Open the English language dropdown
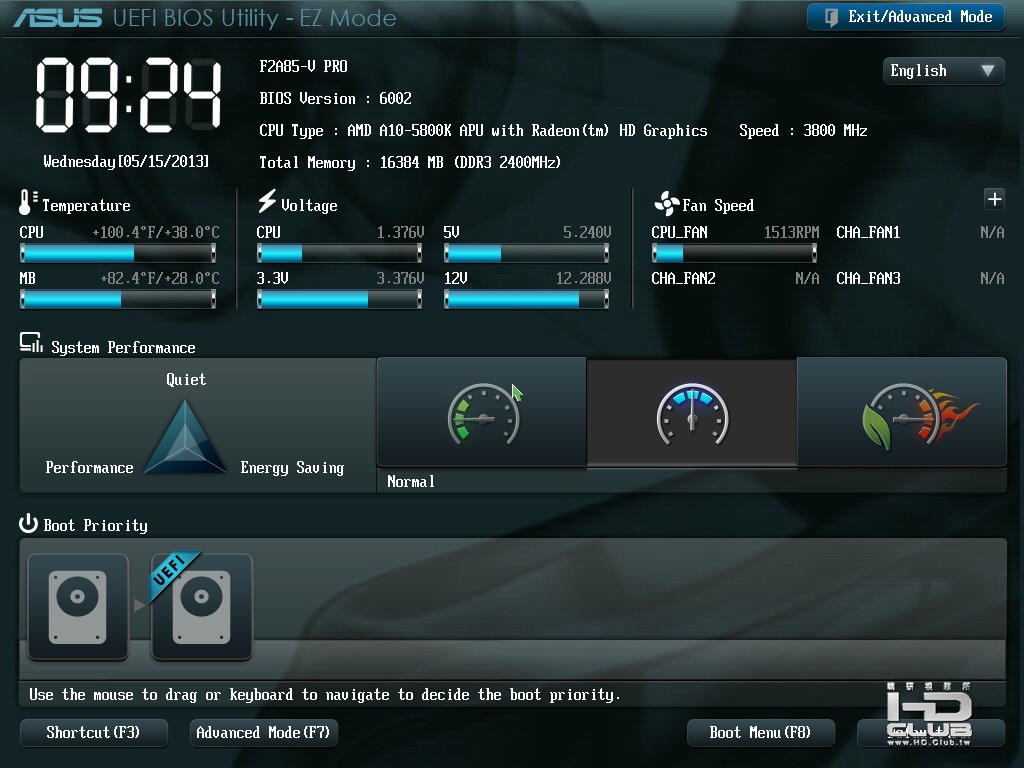 point(943,71)
